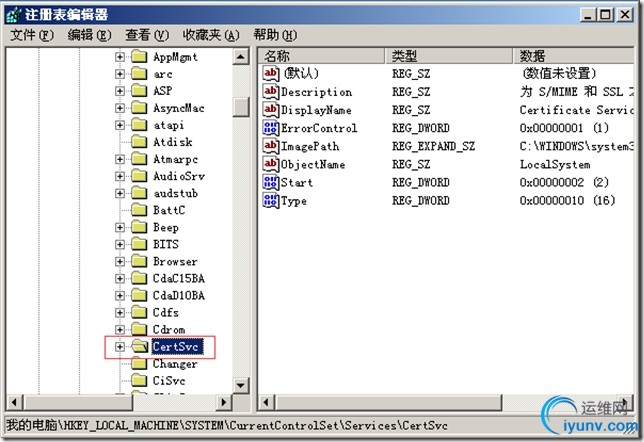Screen dimensions: 644x442
Task: Click the AudioSrv folder icon
Action: pos(139,176)
